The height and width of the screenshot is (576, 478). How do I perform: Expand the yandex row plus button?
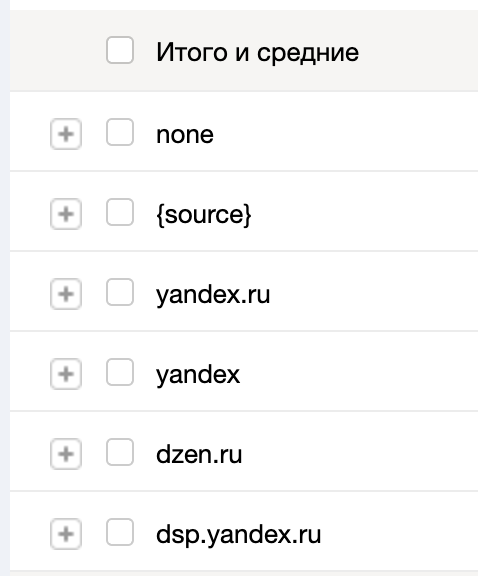pos(66,374)
